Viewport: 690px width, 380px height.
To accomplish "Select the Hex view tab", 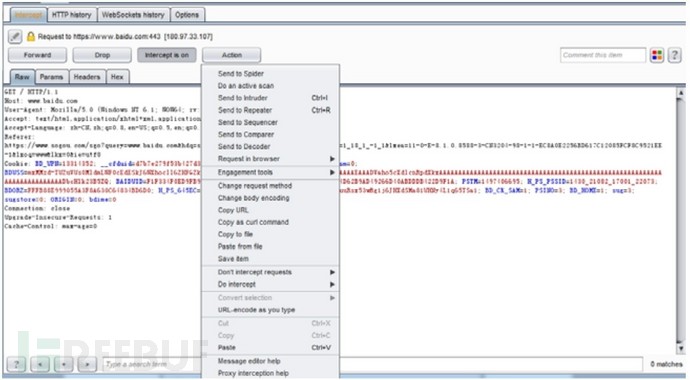I will pos(117,77).
